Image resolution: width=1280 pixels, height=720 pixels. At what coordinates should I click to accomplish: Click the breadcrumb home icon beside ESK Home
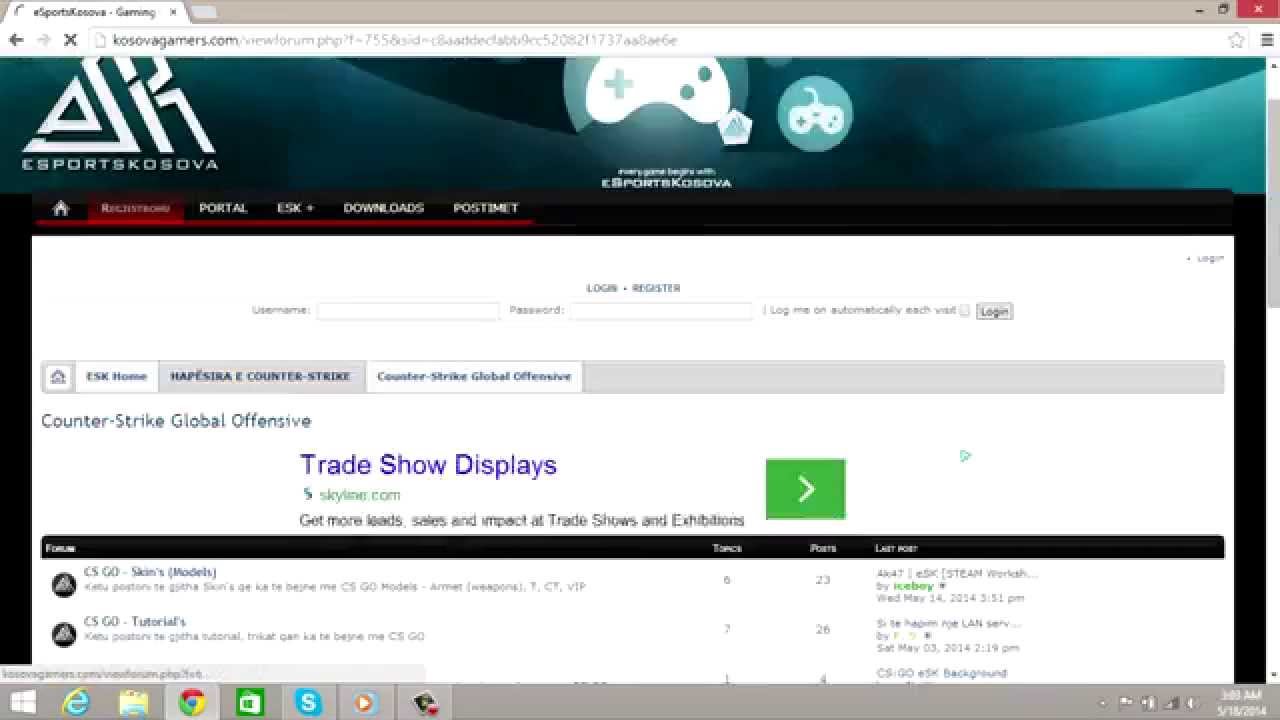point(58,377)
